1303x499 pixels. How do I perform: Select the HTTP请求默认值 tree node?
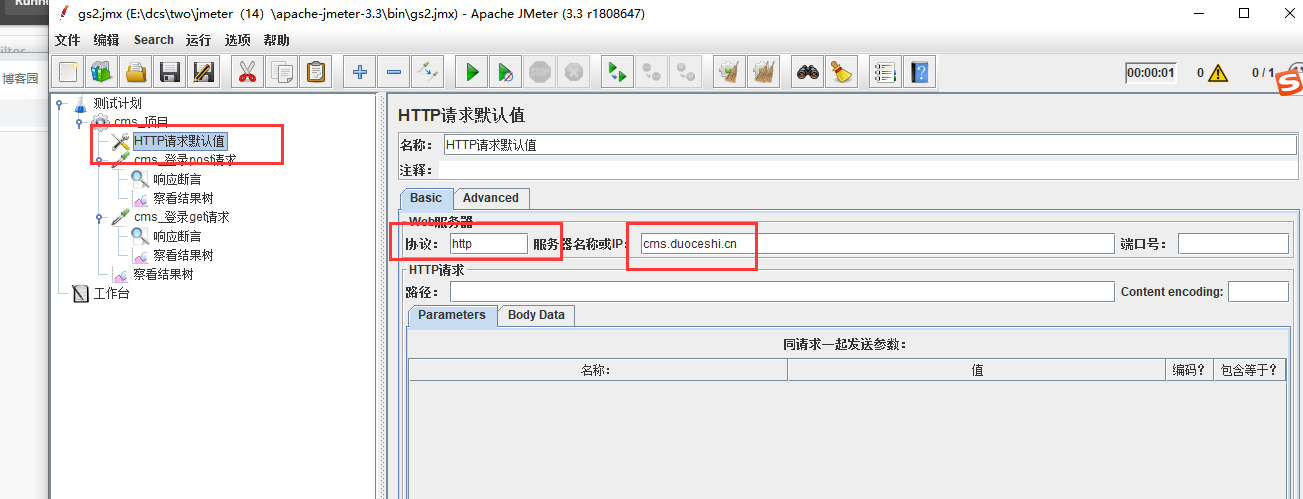tap(179, 141)
